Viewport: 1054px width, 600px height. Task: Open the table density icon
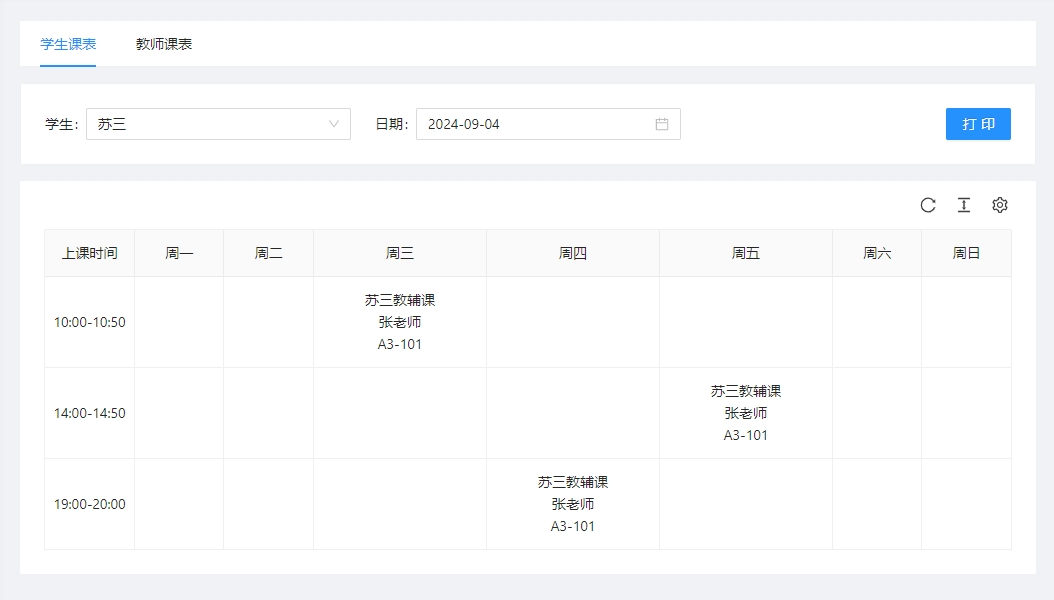pos(964,205)
